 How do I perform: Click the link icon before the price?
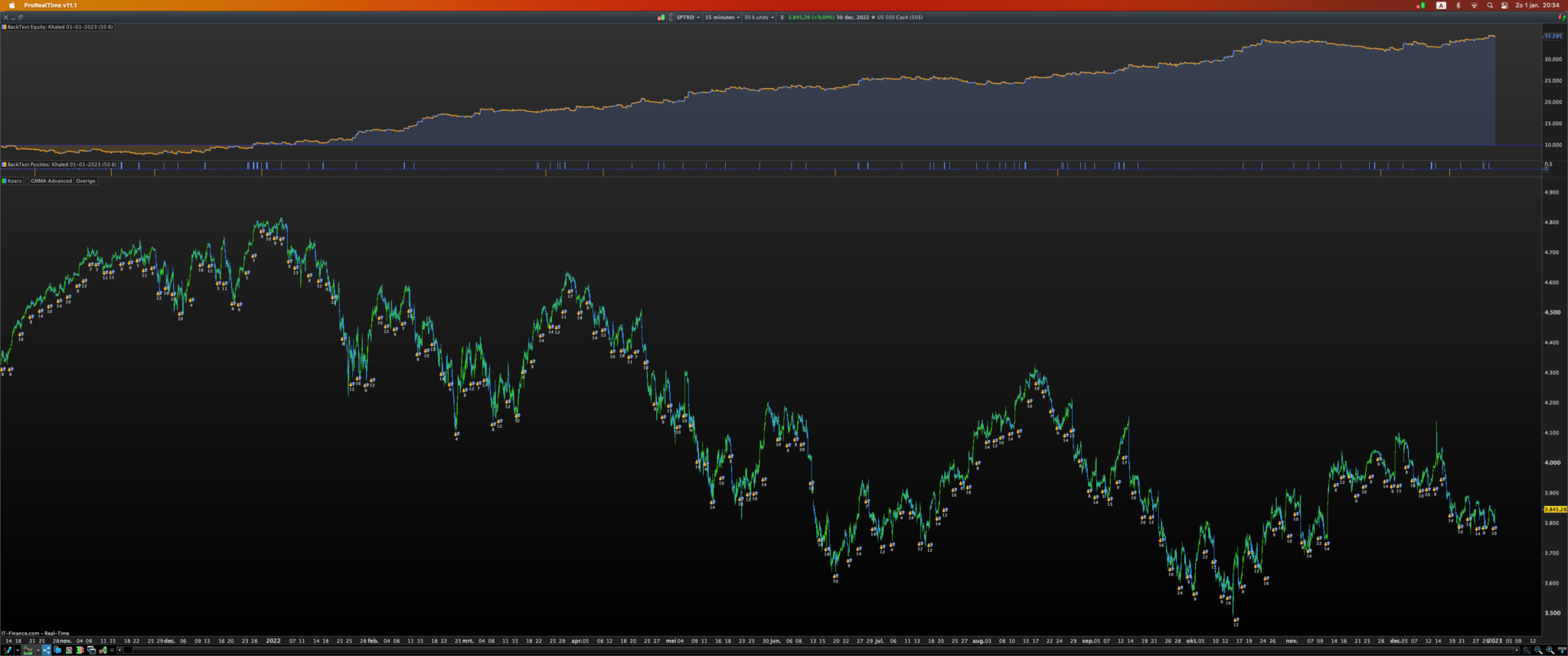782,17
